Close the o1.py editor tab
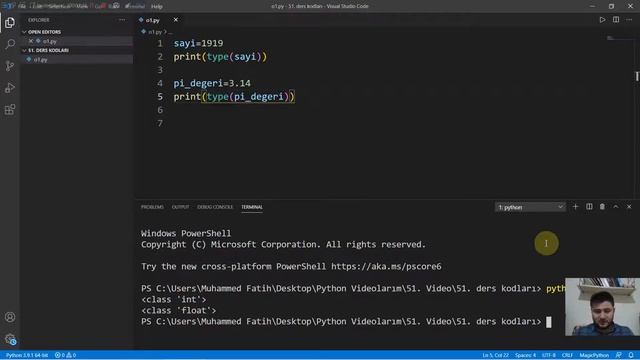 [x=176, y=20]
